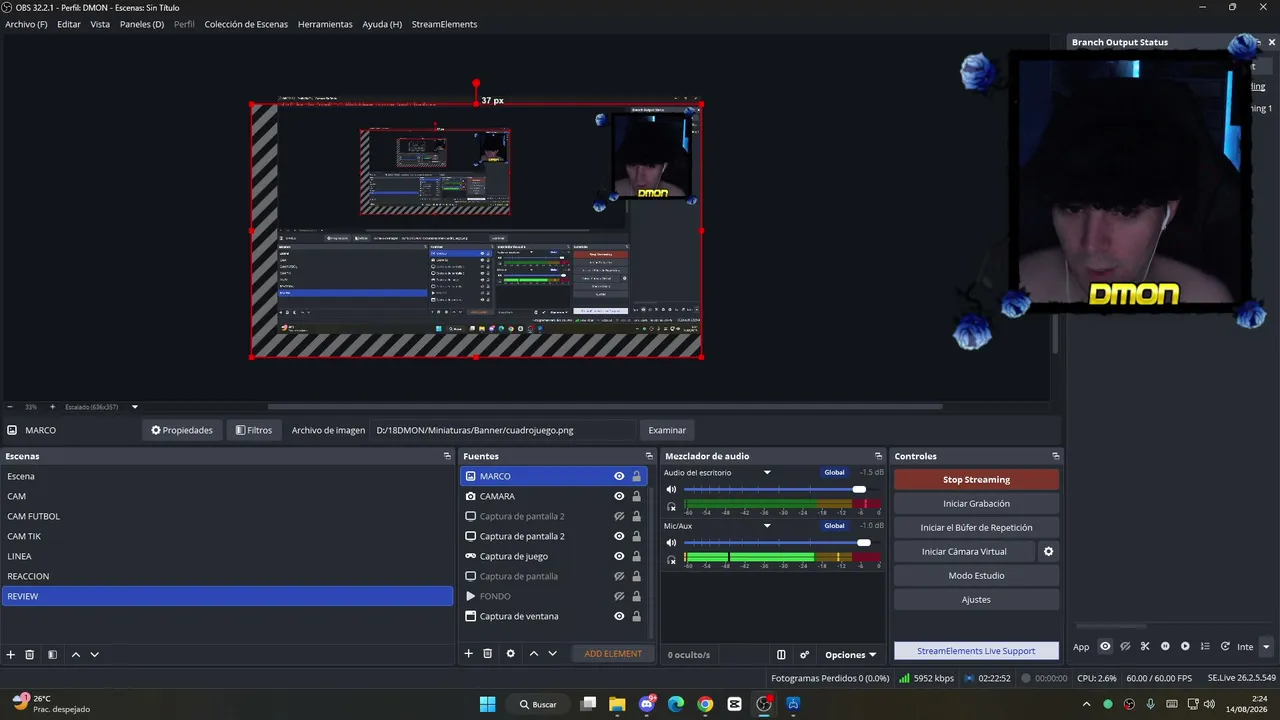The height and width of the screenshot is (720, 1280).
Task: Toggle the lock on the FONDO source
Action: pos(636,596)
